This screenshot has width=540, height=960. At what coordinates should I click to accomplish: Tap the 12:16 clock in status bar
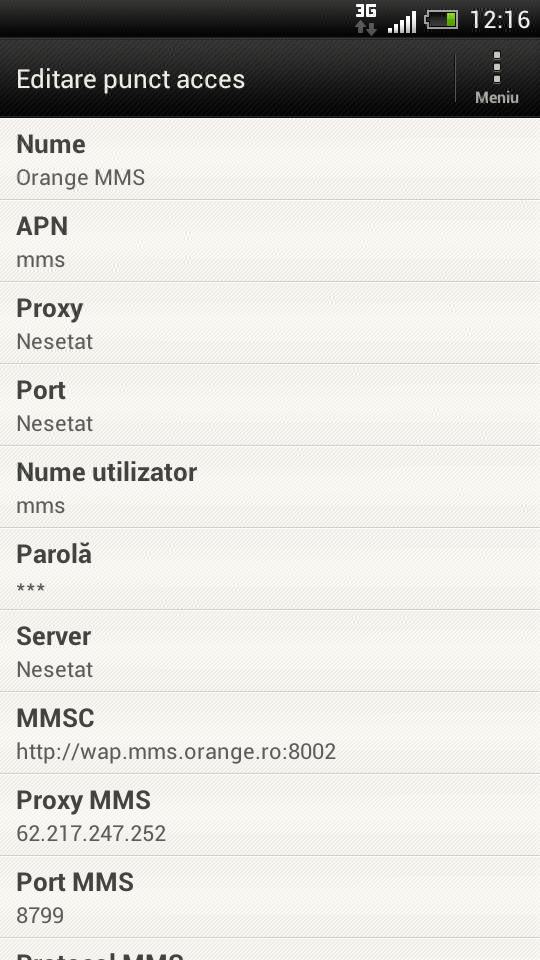[500, 20]
